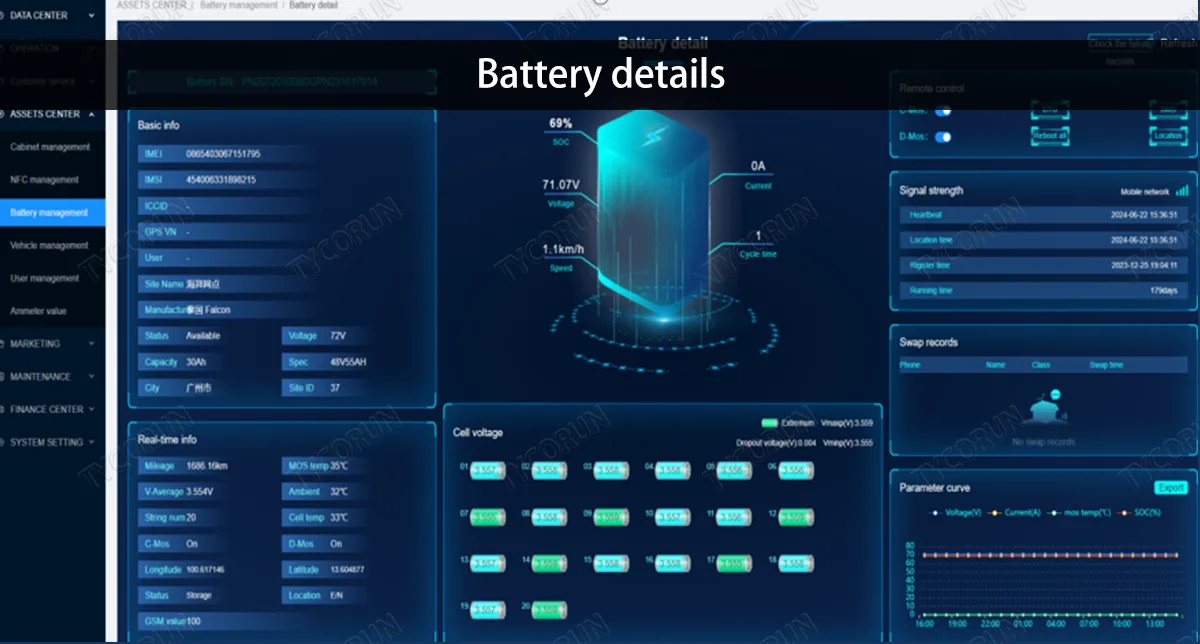Image resolution: width=1200 pixels, height=644 pixels.
Task: Click green cell 17 battery icon
Action: pos(735,563)
